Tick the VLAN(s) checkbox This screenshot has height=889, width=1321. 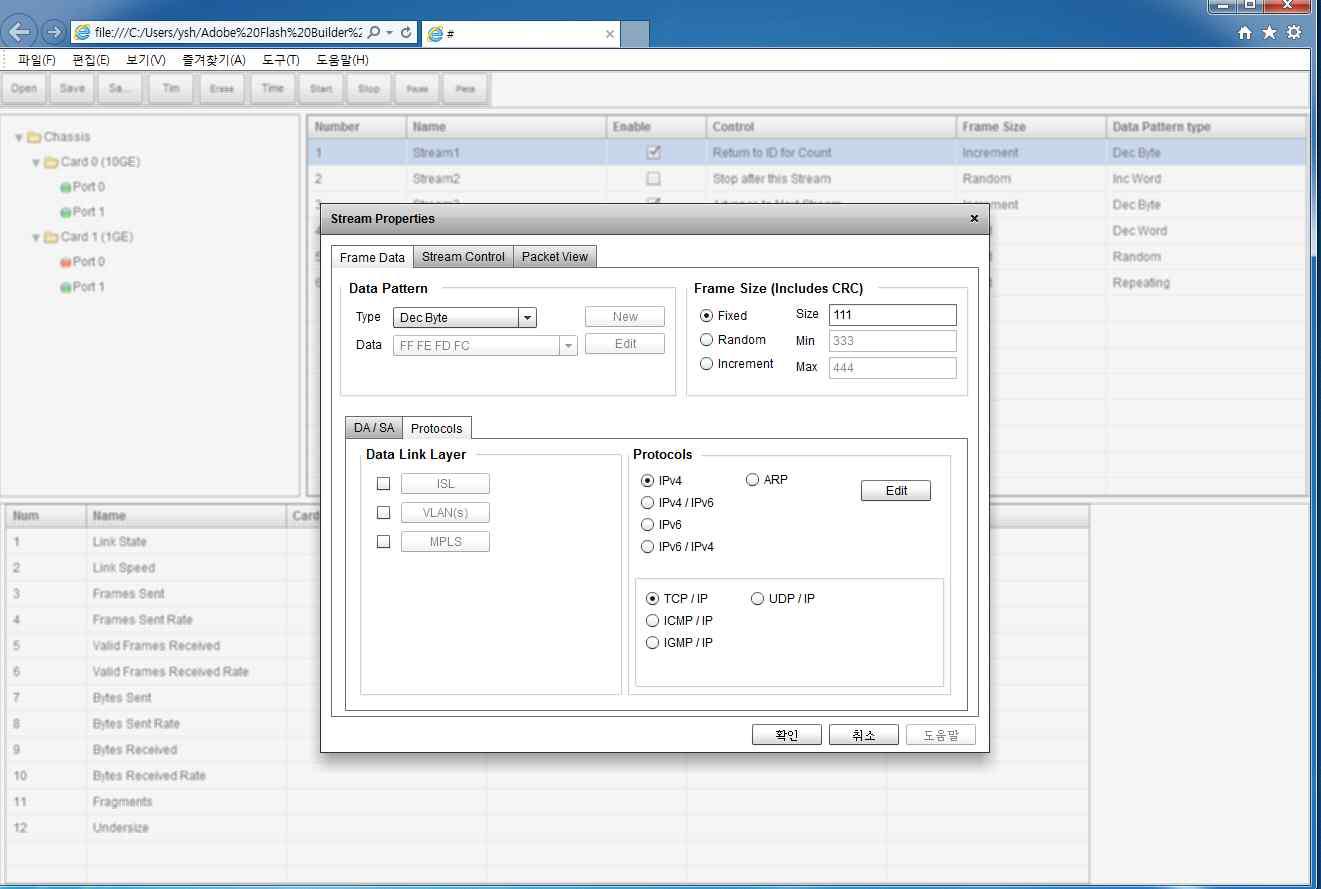pos(383,513)
